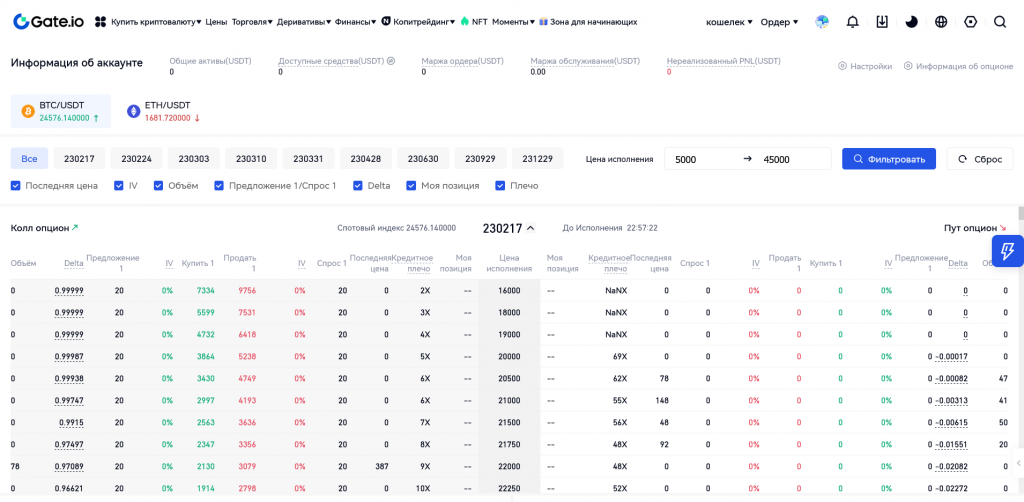This screenshot has width=1024, height=502.
Task: Open the Ордер dropdown
Action: (x=780, y=22)
